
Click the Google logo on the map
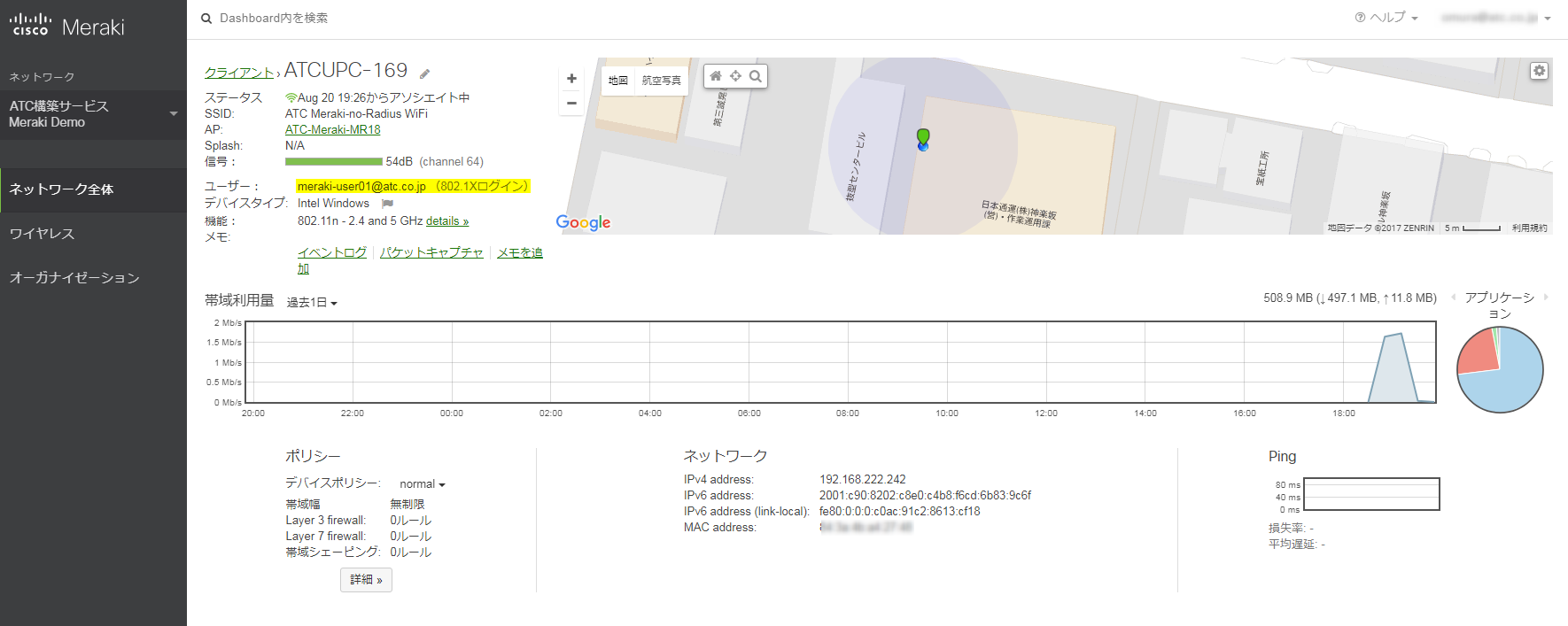click(583, 222)
